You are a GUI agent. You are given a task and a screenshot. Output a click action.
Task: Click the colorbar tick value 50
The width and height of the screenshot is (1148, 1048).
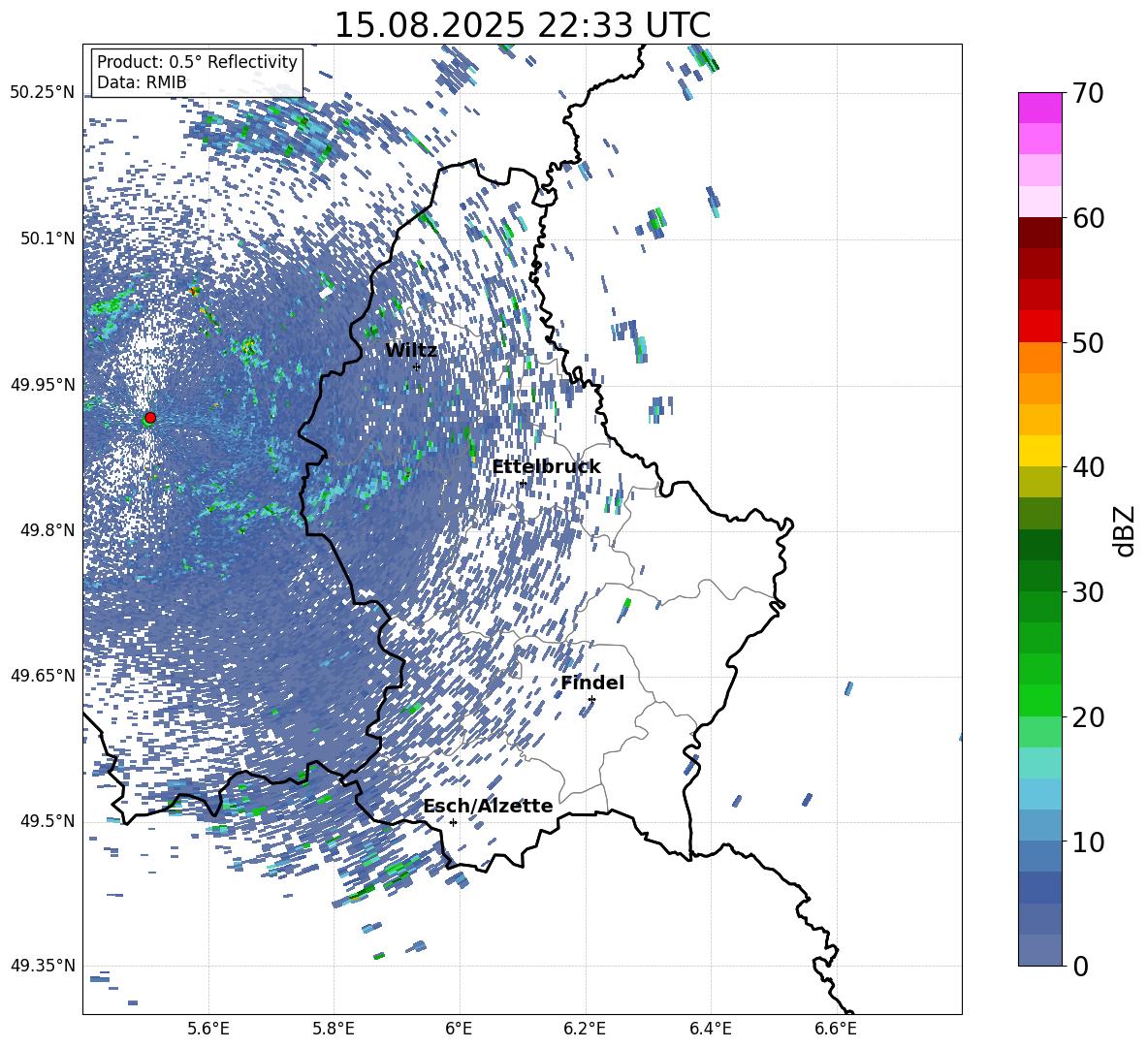pos(1089,342)
